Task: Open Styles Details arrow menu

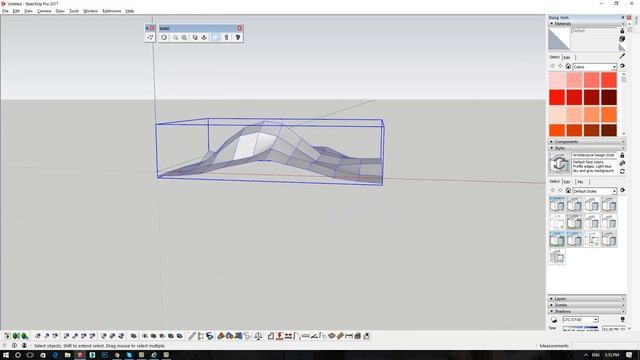Action: (x=622, y=191)
